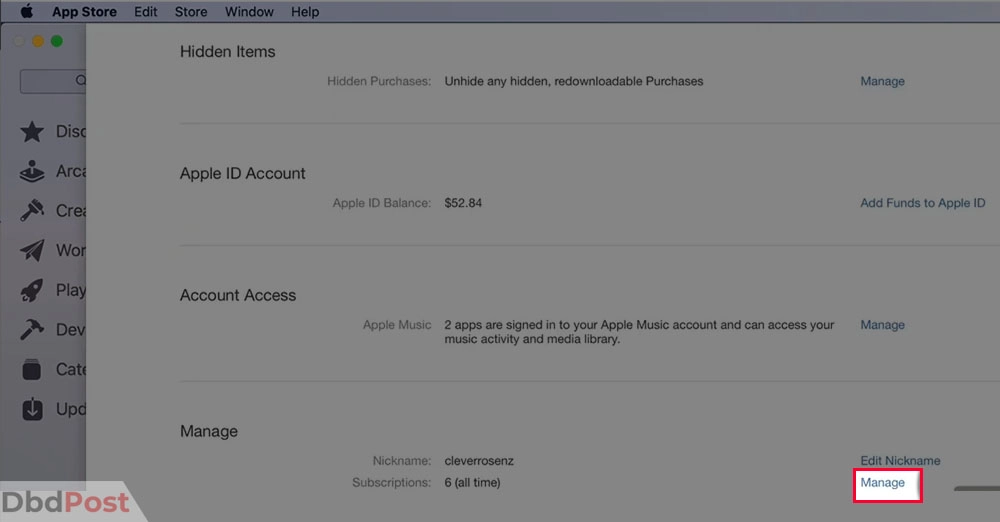This screenshot has width=1000, height=522.
Task: Click the Discover star icon in sidebar
Action: point(32,131)
